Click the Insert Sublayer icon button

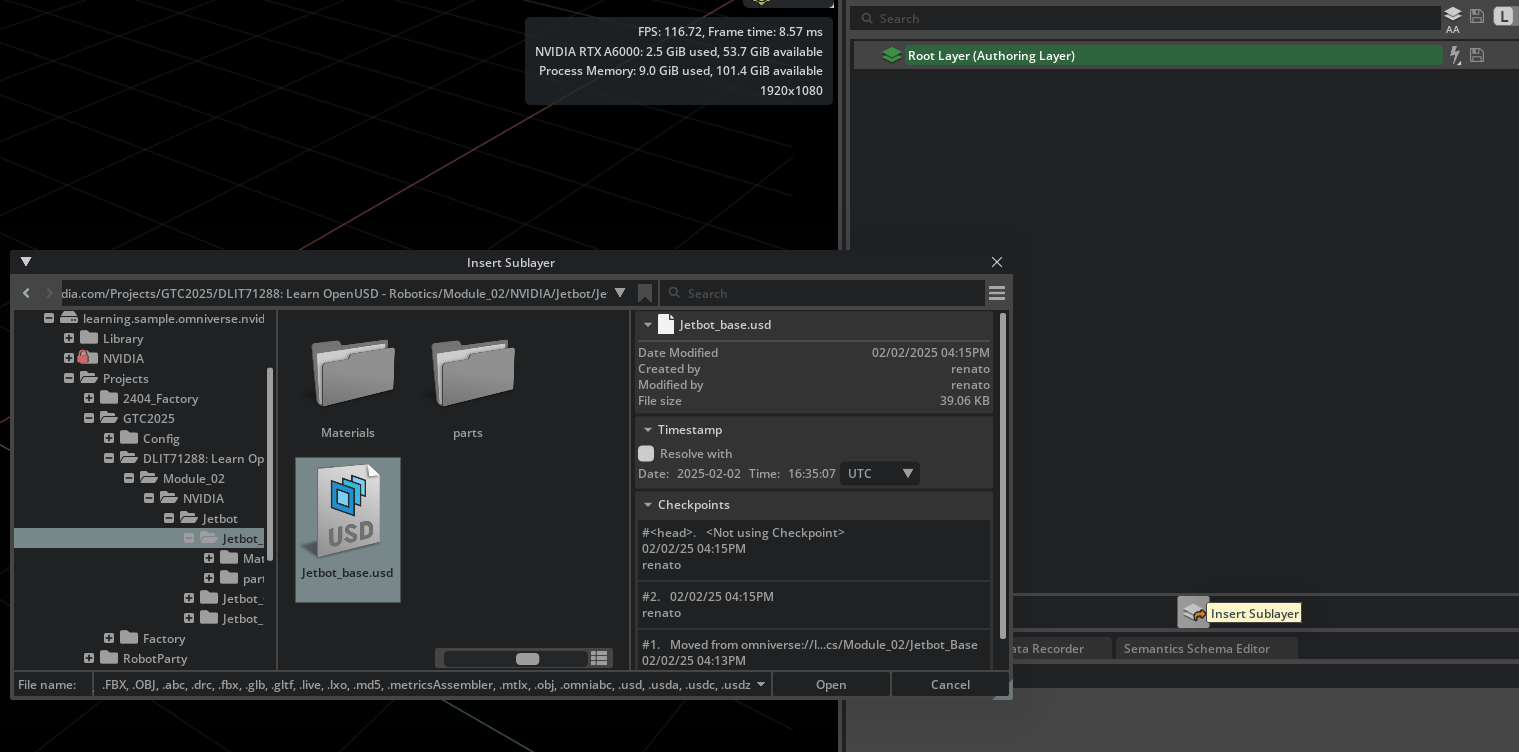(1192, 612)
